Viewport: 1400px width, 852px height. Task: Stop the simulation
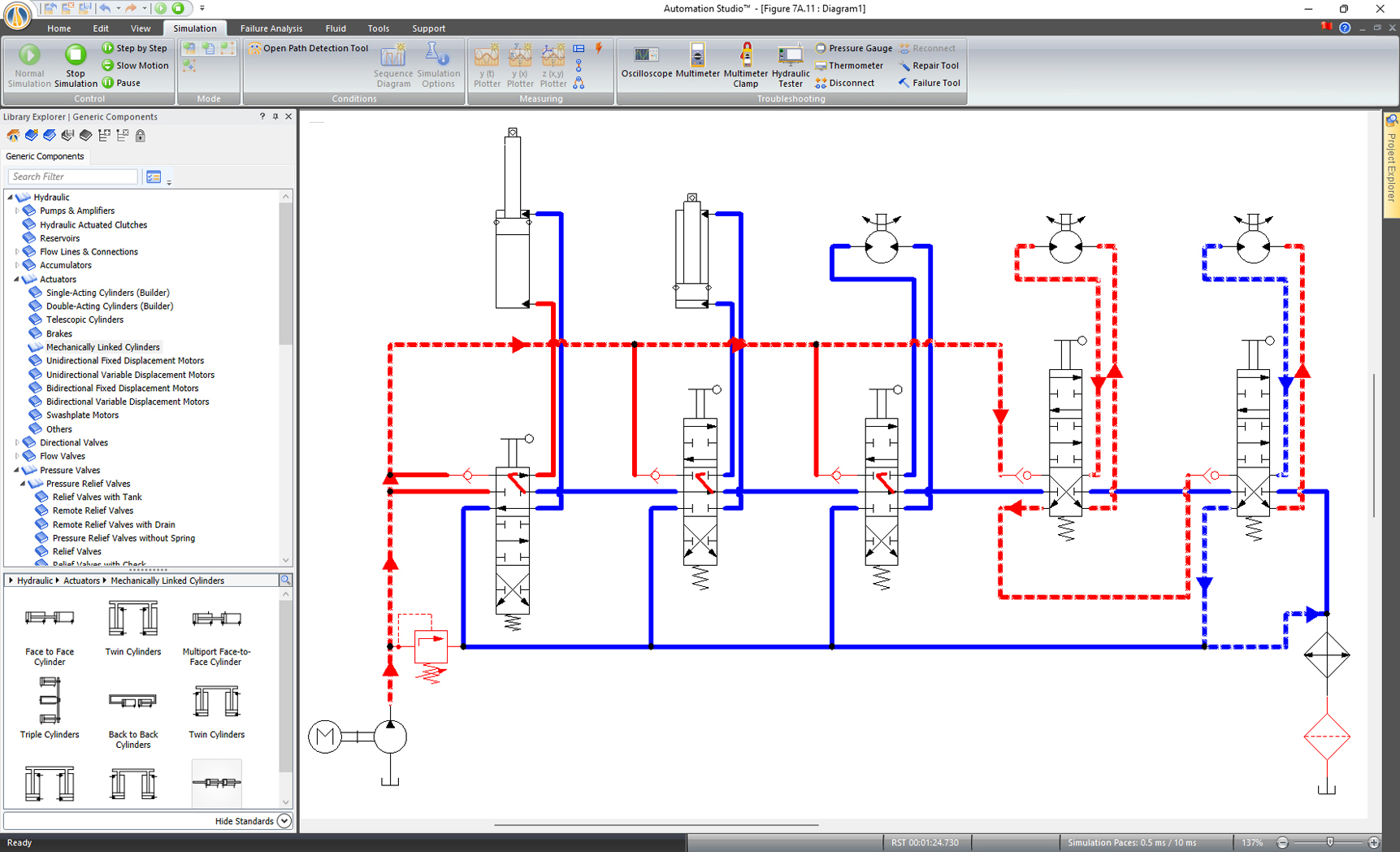pyautogui.click(x=75, y=61)
